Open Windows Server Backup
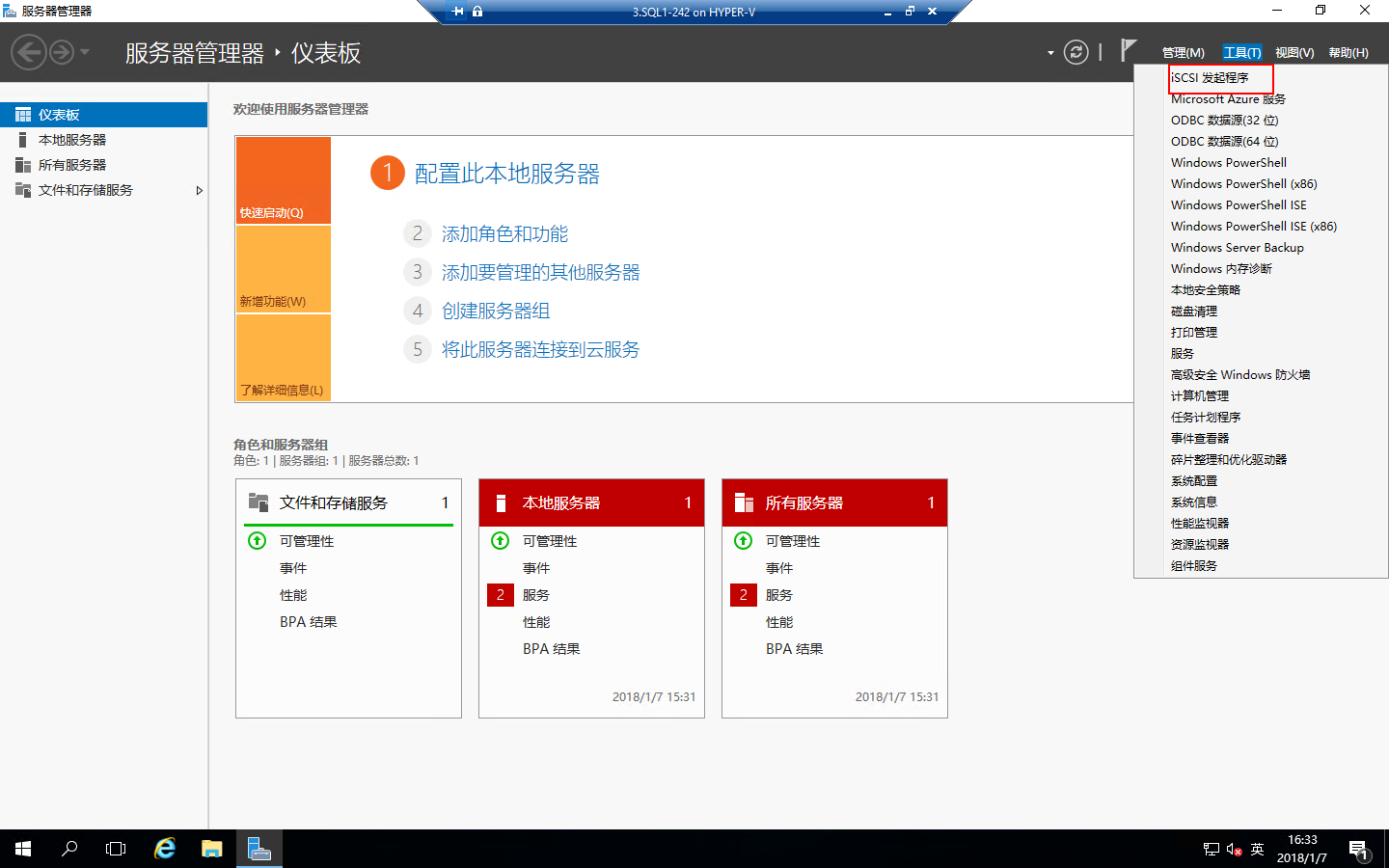This screenshot has width=1389, height=868. coord(1238,248)
